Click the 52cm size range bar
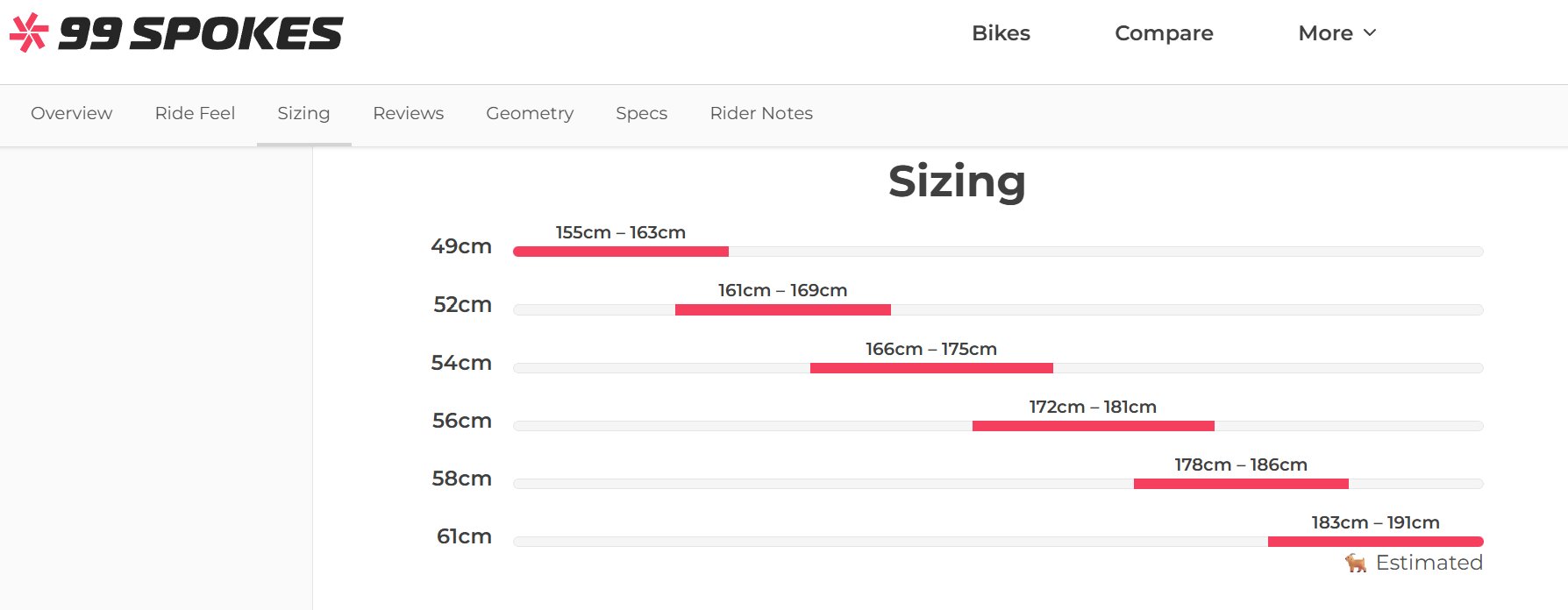1568x610 pixels. [x=783, y=309]
